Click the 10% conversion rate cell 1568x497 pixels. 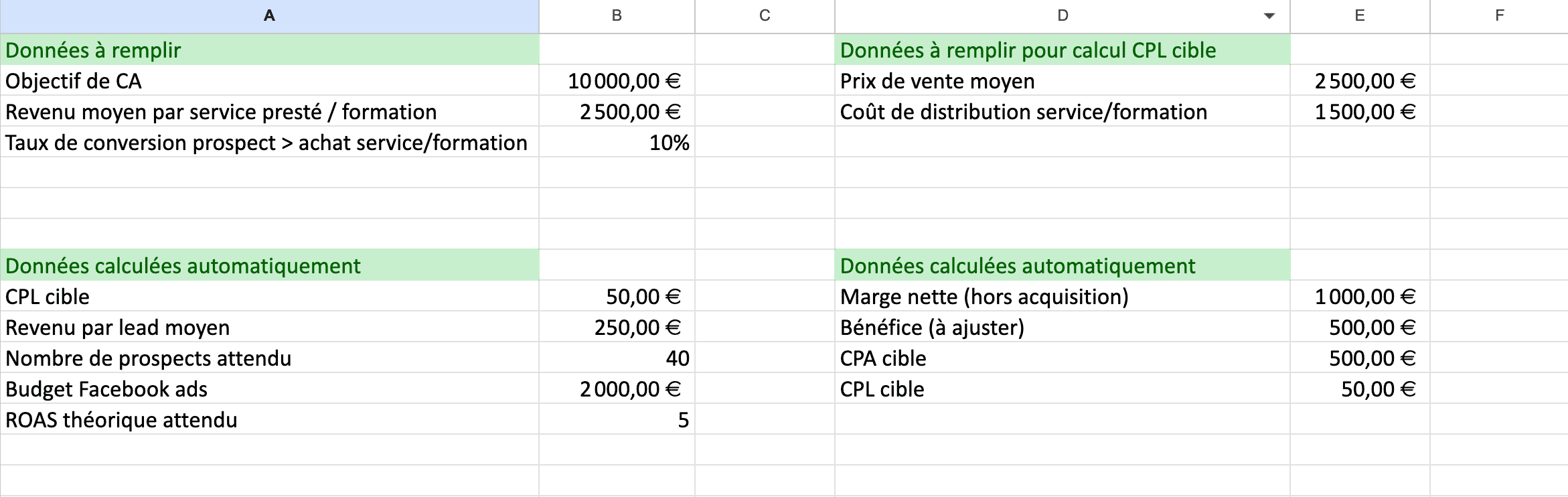[617, 143]
